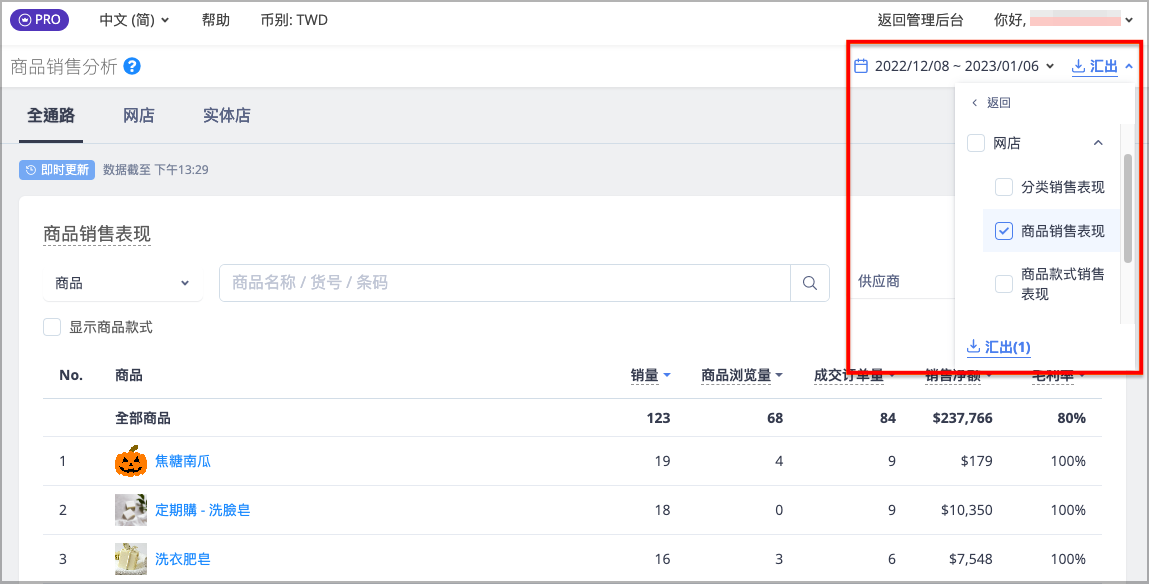Open the 商品 filter dropdown
This screenshot has width=1149, height=584.
(x=122, y=283)
